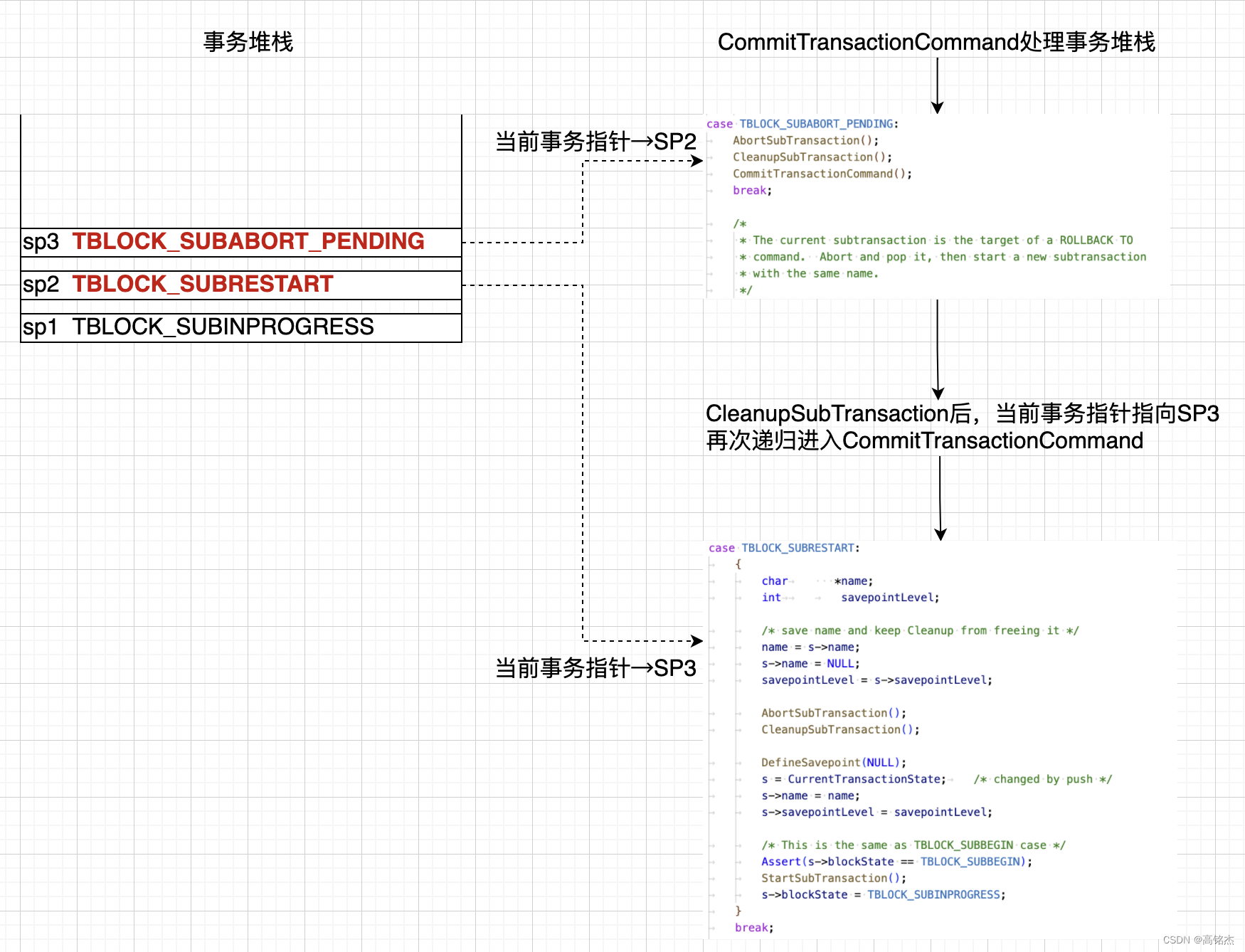Click comment 'This is the same as TBLOCK_SUBBEGIN case'

pos(913,845)
